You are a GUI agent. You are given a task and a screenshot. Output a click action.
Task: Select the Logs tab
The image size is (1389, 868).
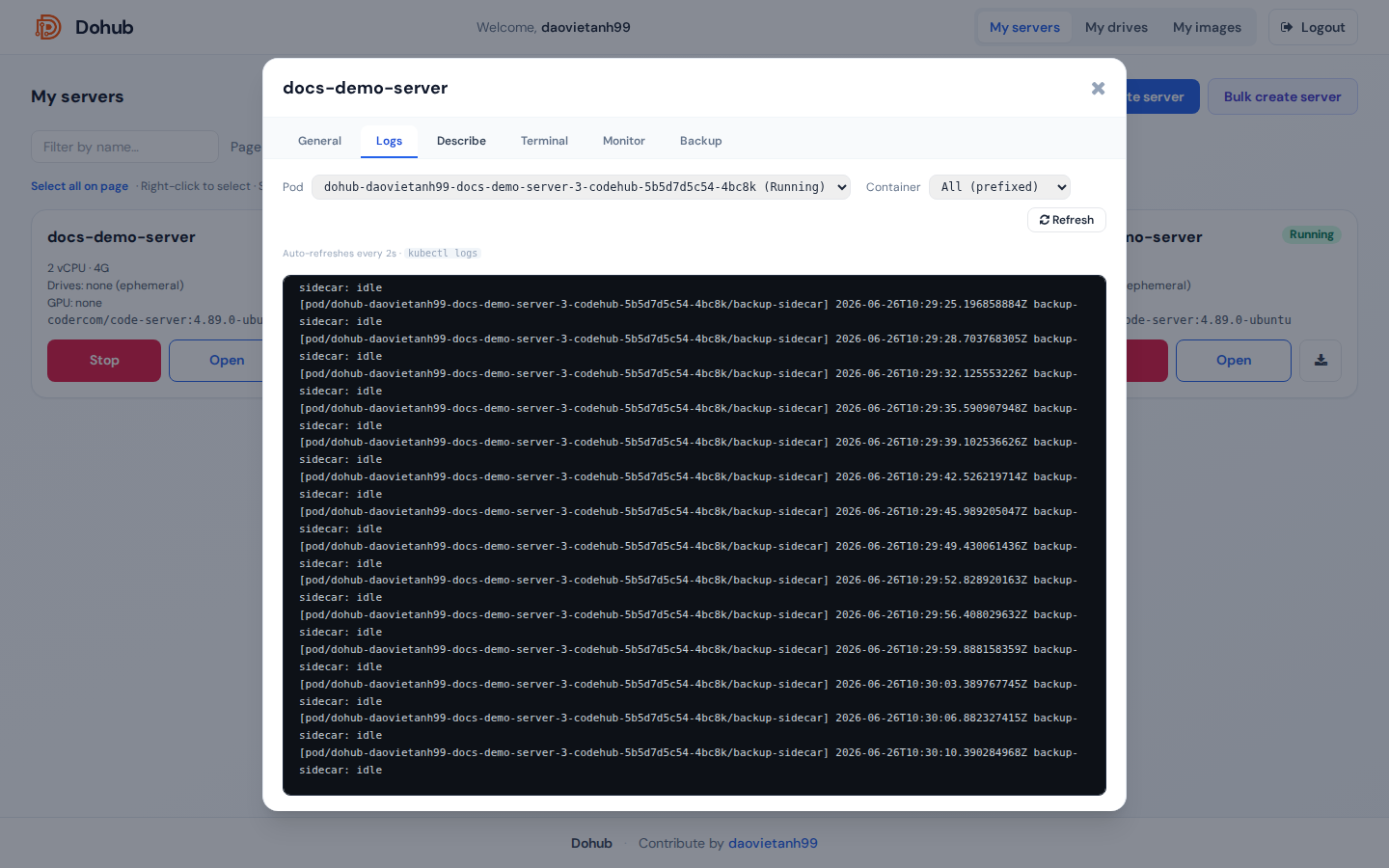[x=389, y=141]
